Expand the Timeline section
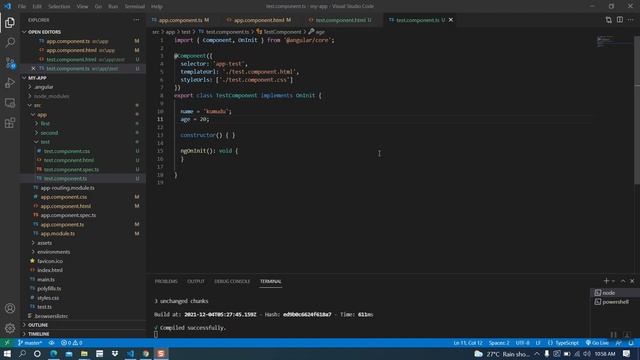 (x=38, y=334)
